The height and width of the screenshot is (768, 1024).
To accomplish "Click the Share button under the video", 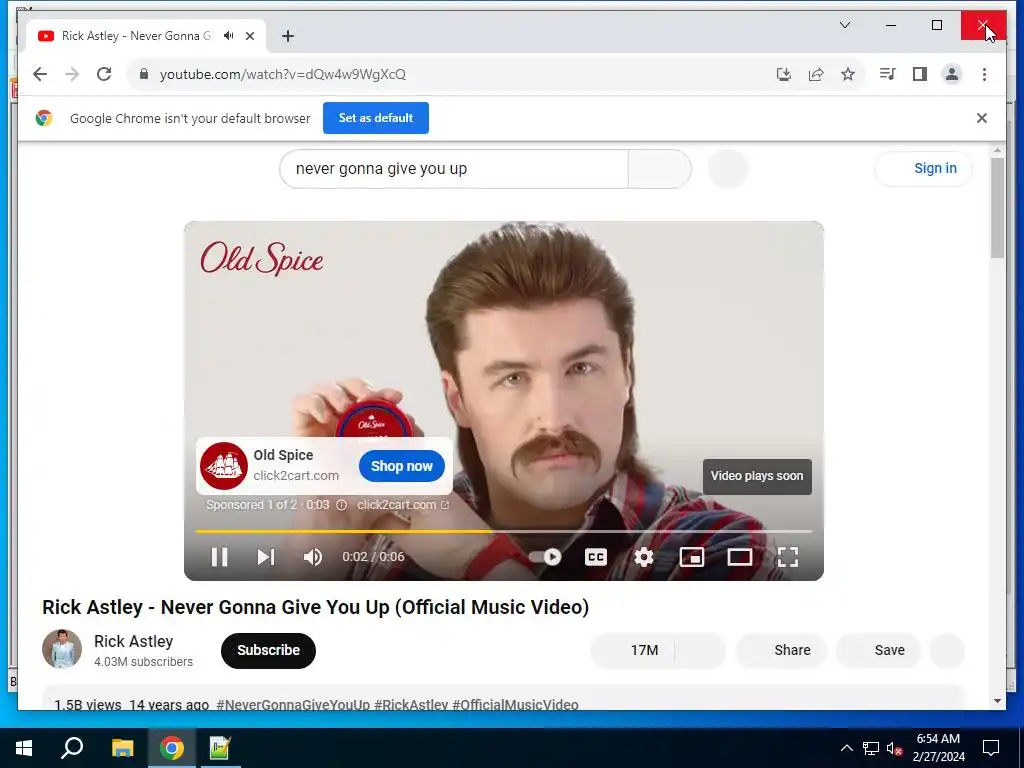I will [781, 650].
